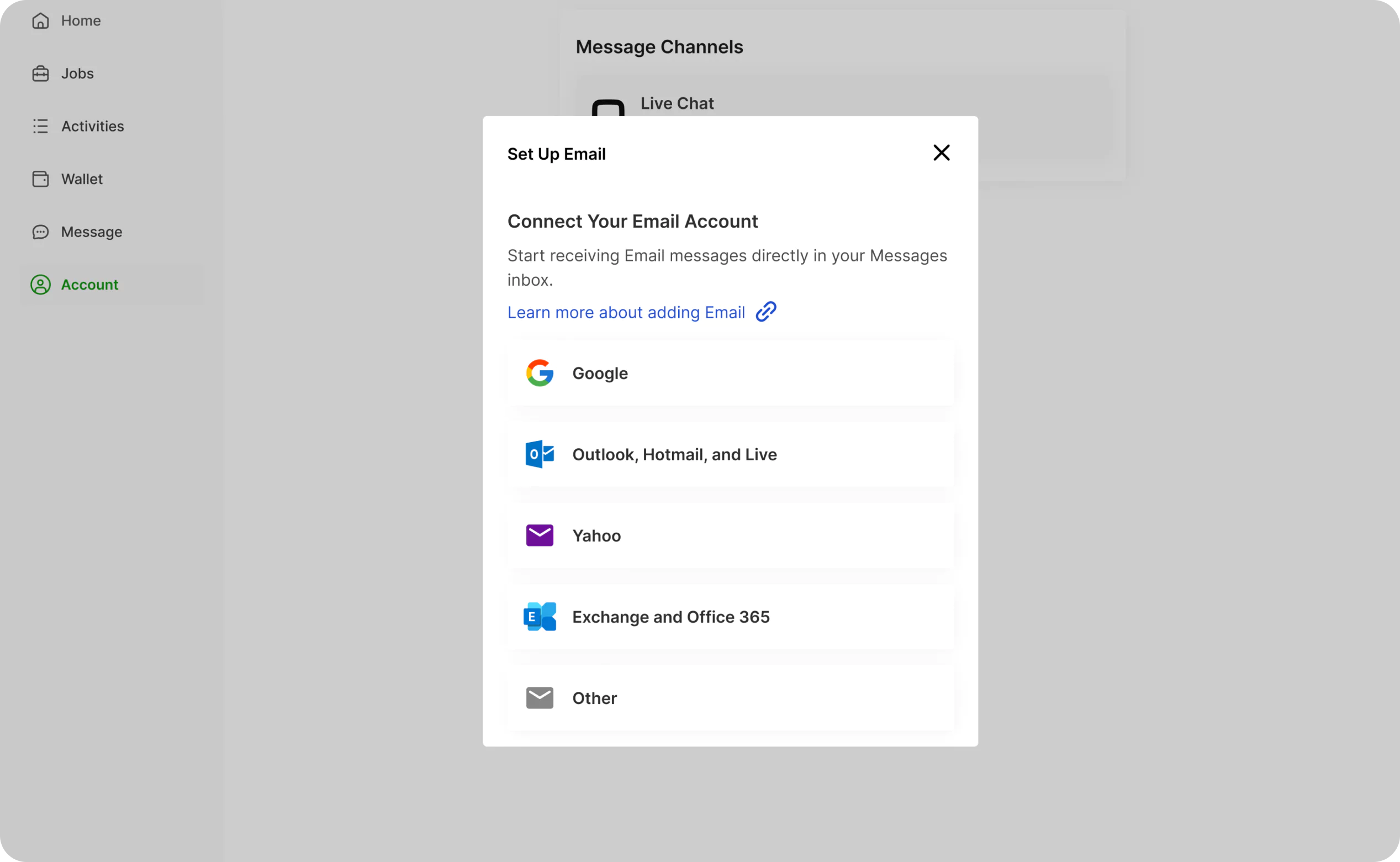Click the Home house icon
The image size is (1400, 862).
(x=40, y=21)
